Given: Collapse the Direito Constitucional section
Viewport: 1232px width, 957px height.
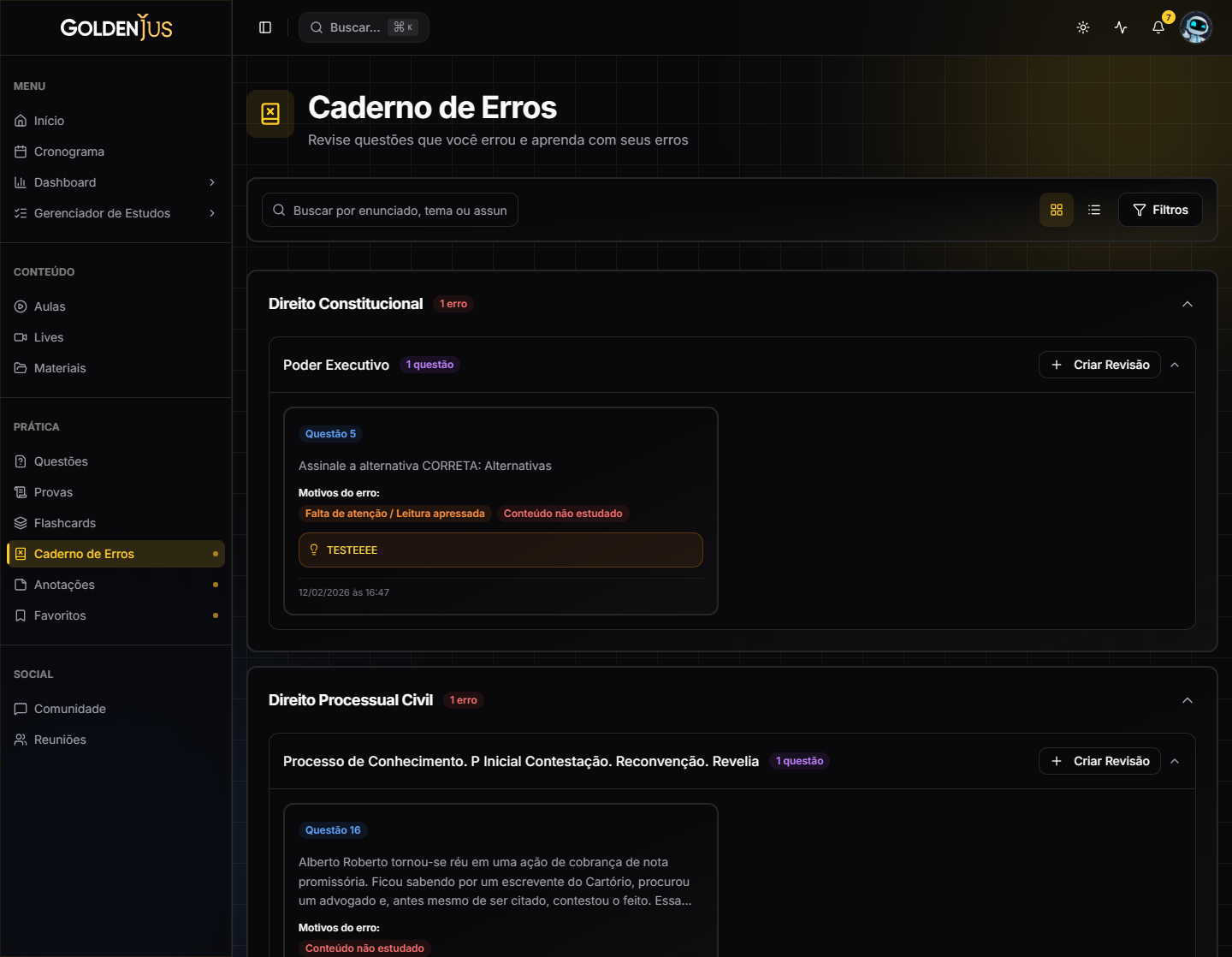Looking at the screenshot, I should (x=1188, y=304).
